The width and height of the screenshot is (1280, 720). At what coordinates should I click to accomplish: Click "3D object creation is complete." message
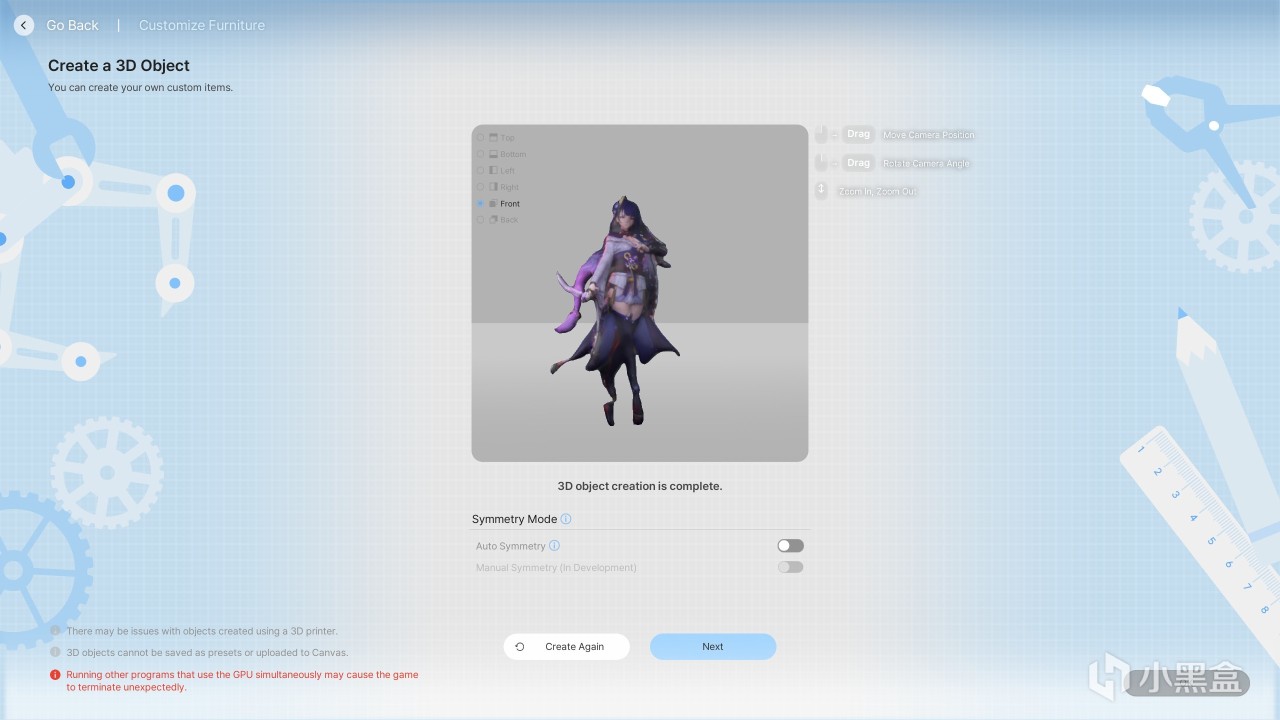click(640, 486)
